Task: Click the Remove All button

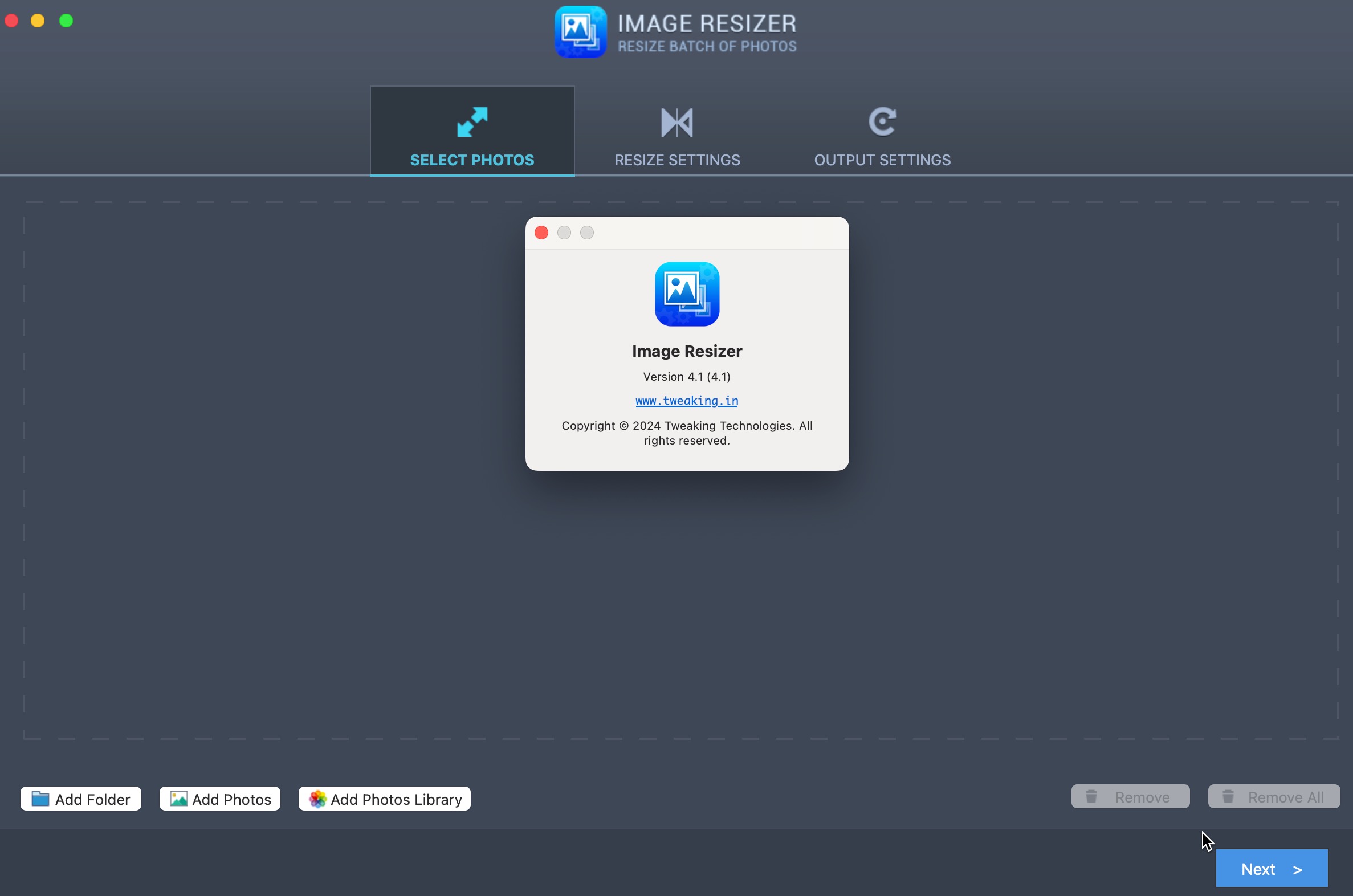Action: click(1274, 797)
